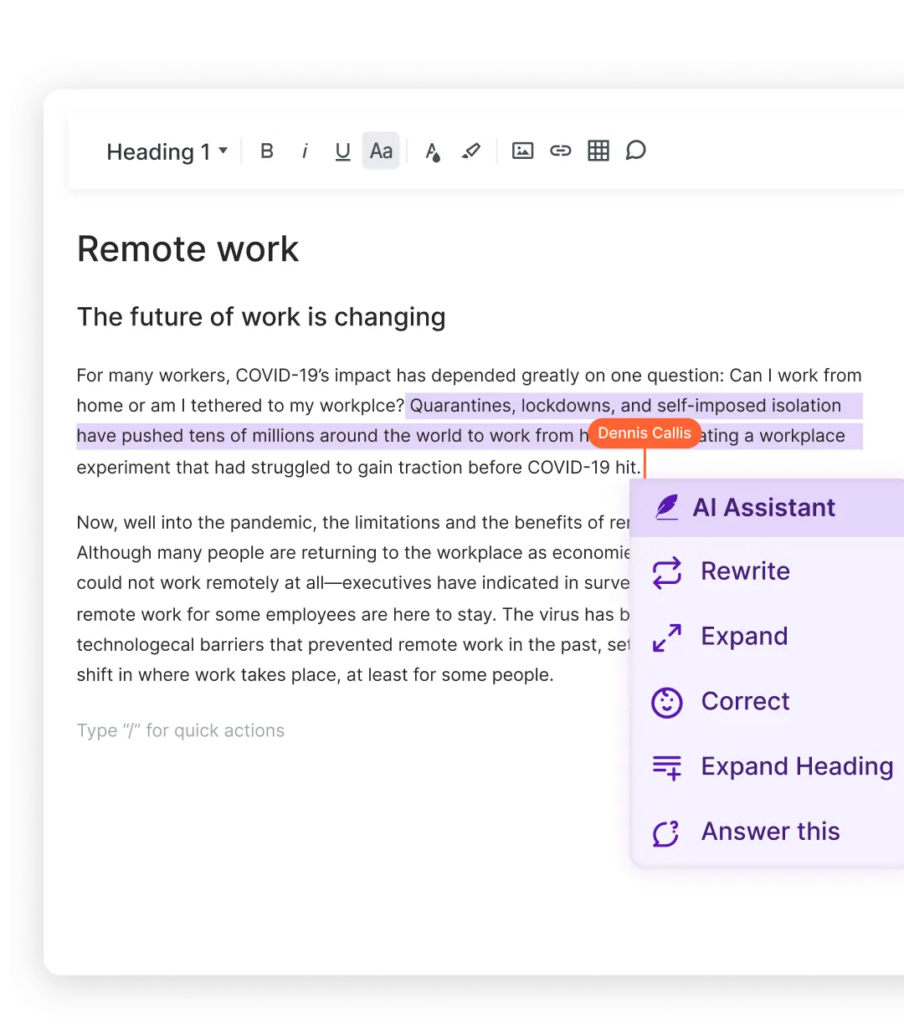The image size is (904, 1024).
Task: Select the highlighter marker tool
Action: click(x=471, y=151)
